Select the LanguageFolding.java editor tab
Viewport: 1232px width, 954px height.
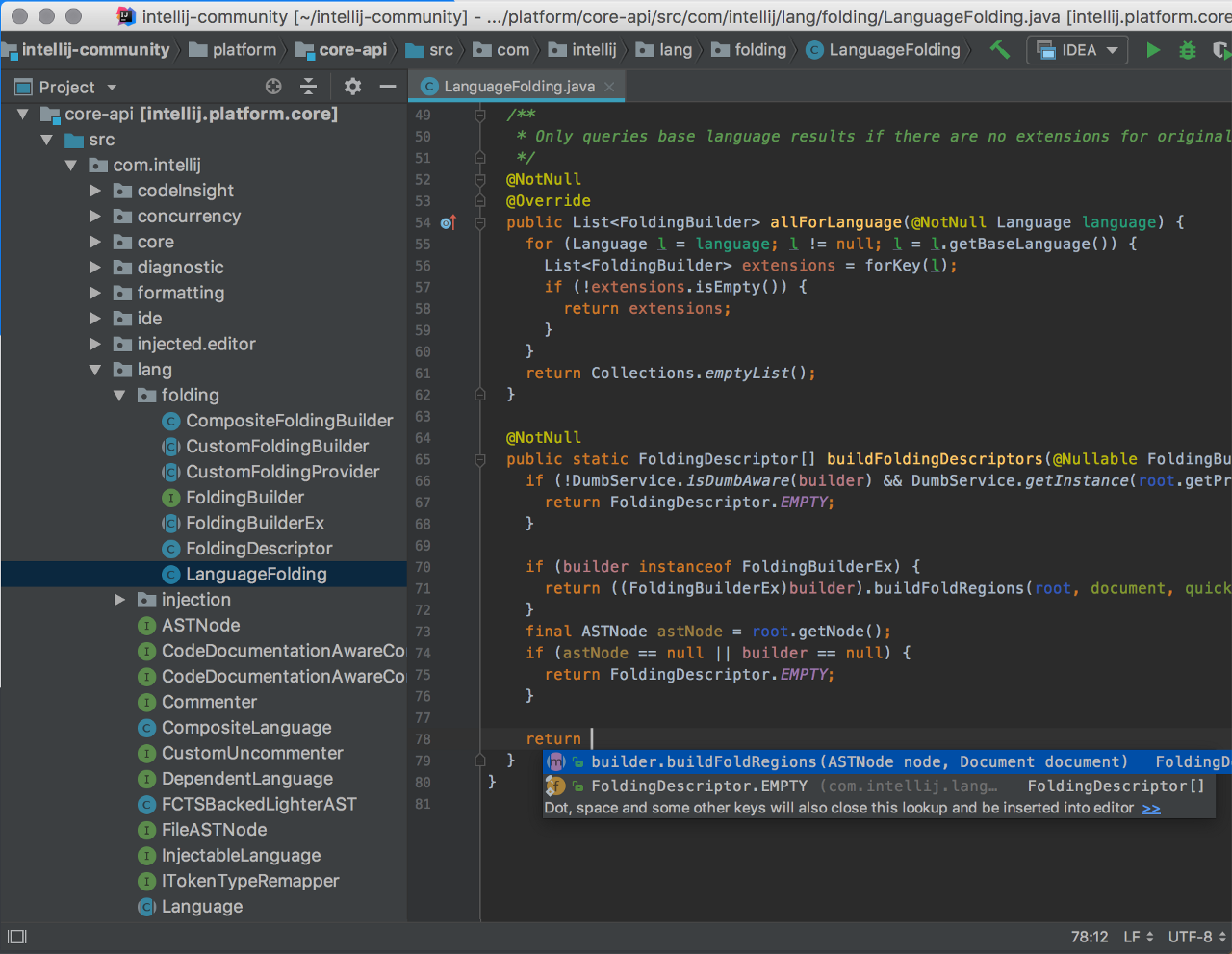(518, 87)
